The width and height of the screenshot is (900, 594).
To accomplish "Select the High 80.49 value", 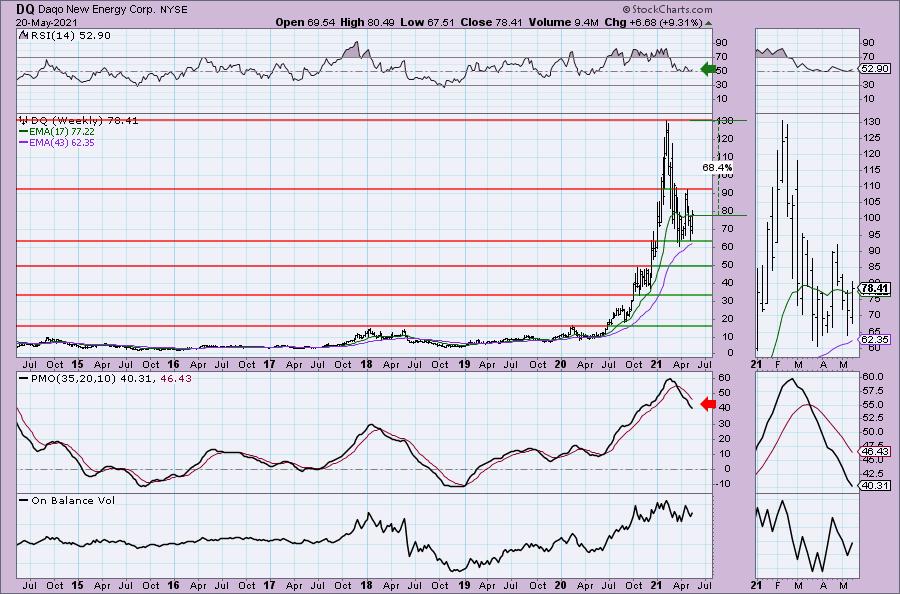I will click(x=367, y=22).
